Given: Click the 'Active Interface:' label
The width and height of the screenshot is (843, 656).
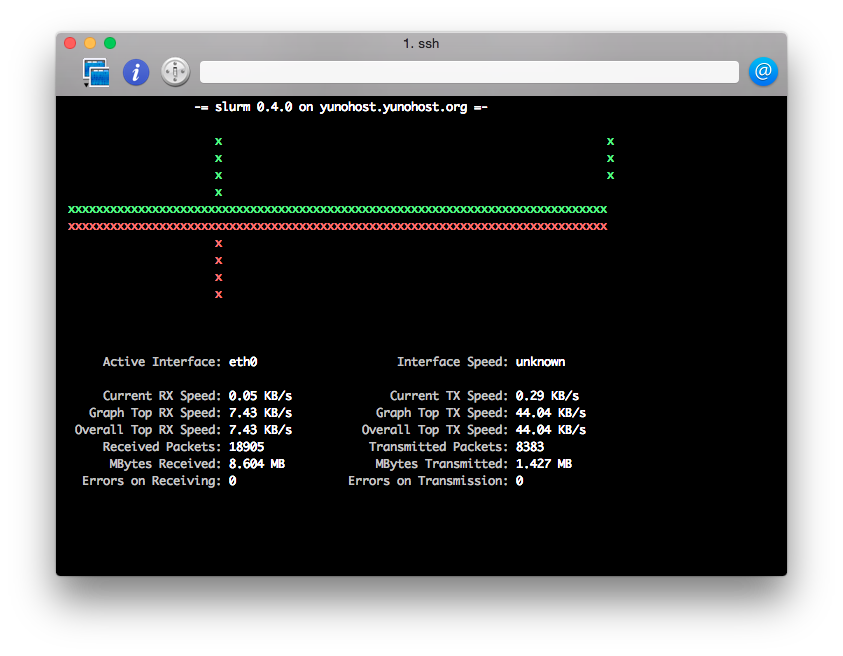Looking at the screenshot, I should click(x=162, y=362).
